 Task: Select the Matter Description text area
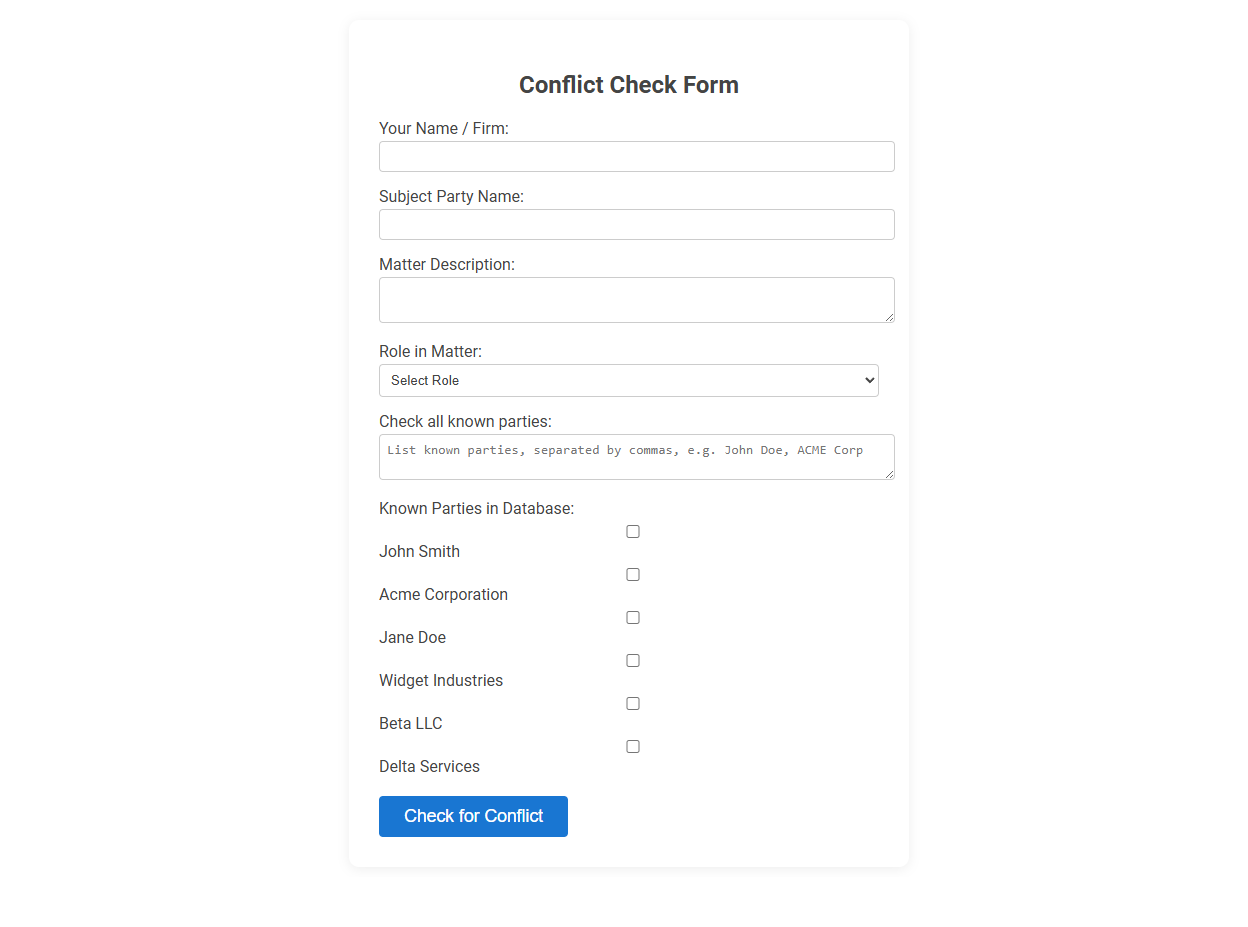[636, 299]
